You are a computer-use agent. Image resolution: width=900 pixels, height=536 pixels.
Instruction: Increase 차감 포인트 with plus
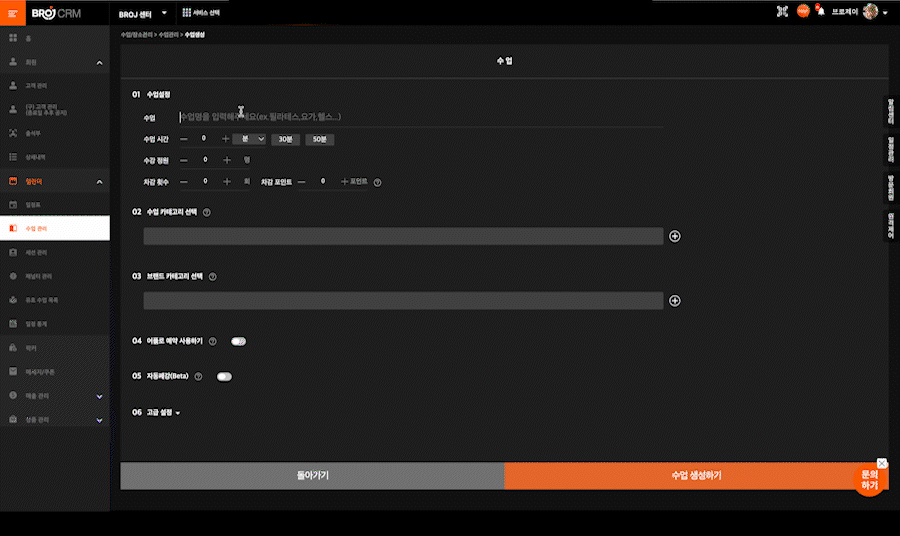point(344,182)
